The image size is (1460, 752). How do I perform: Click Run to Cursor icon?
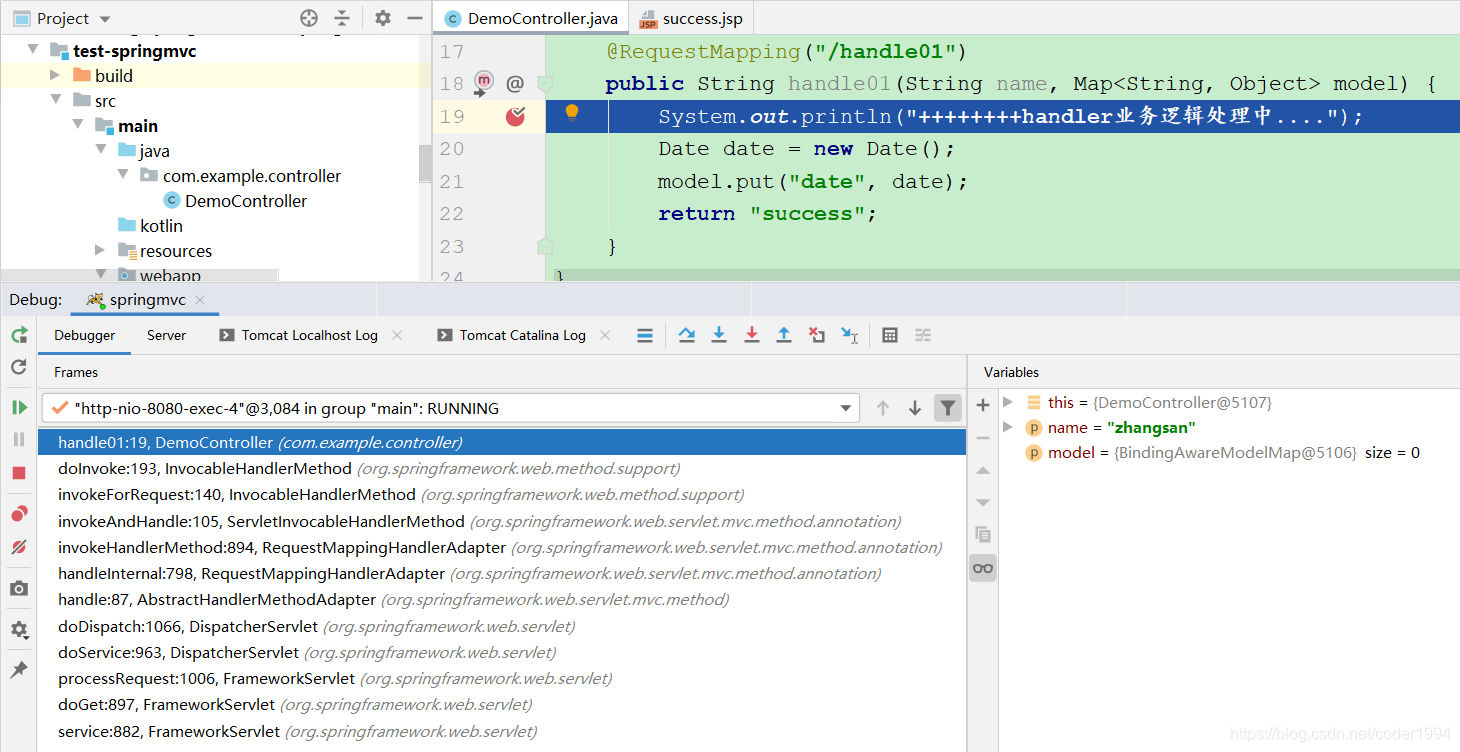[849, 335]
